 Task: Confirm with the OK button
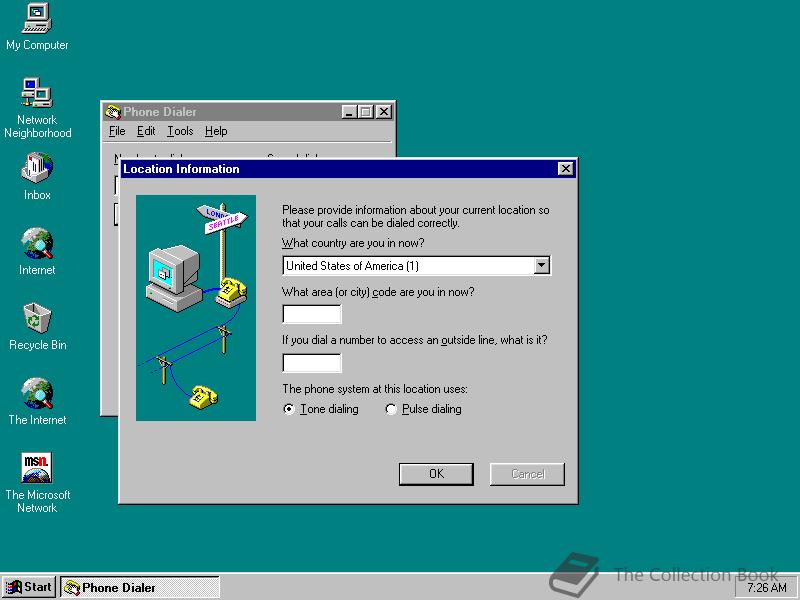pyautogui.click(x=436, y=474)
